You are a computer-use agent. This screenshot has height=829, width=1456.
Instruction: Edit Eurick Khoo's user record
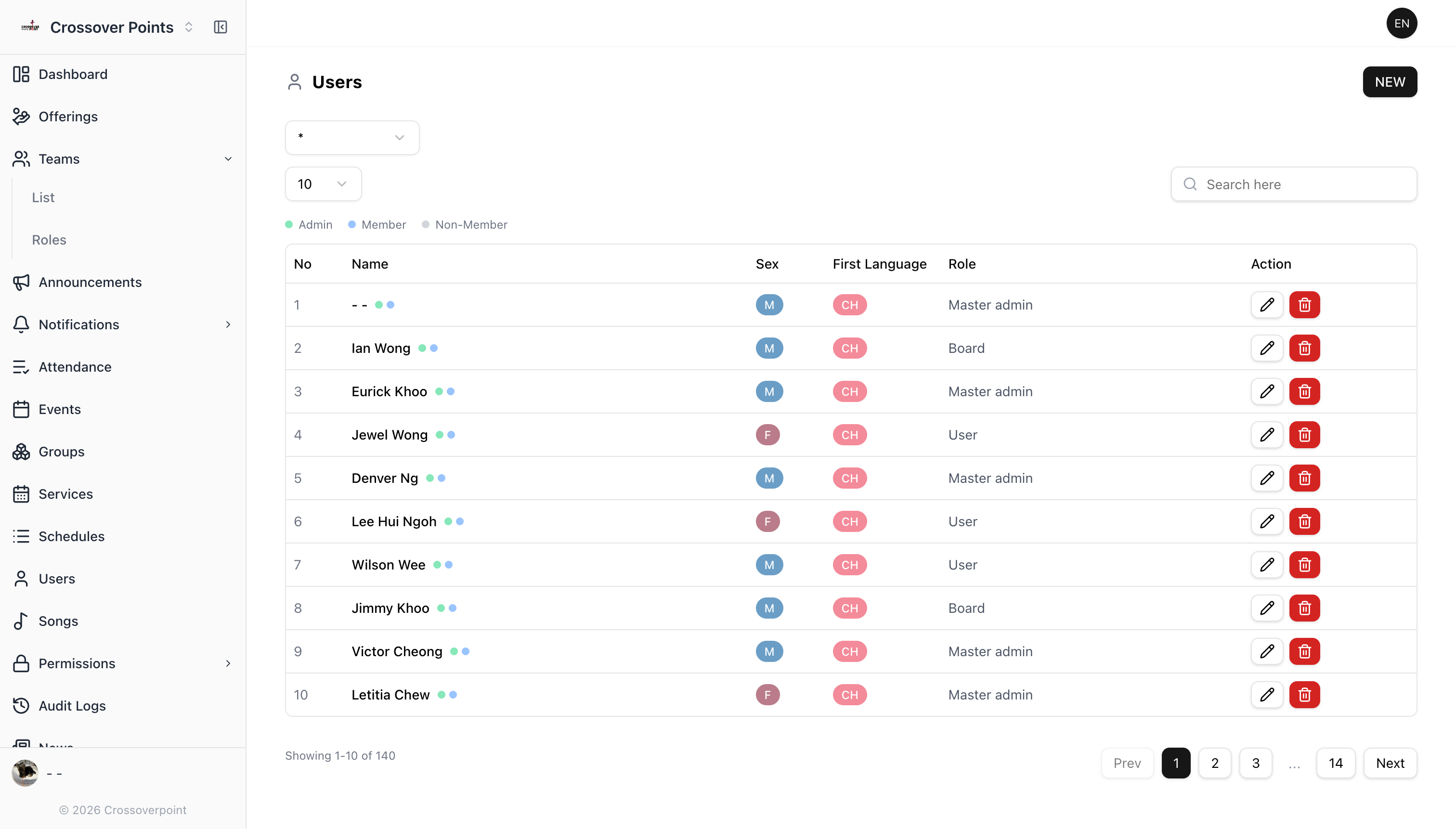click(1266, 391)
